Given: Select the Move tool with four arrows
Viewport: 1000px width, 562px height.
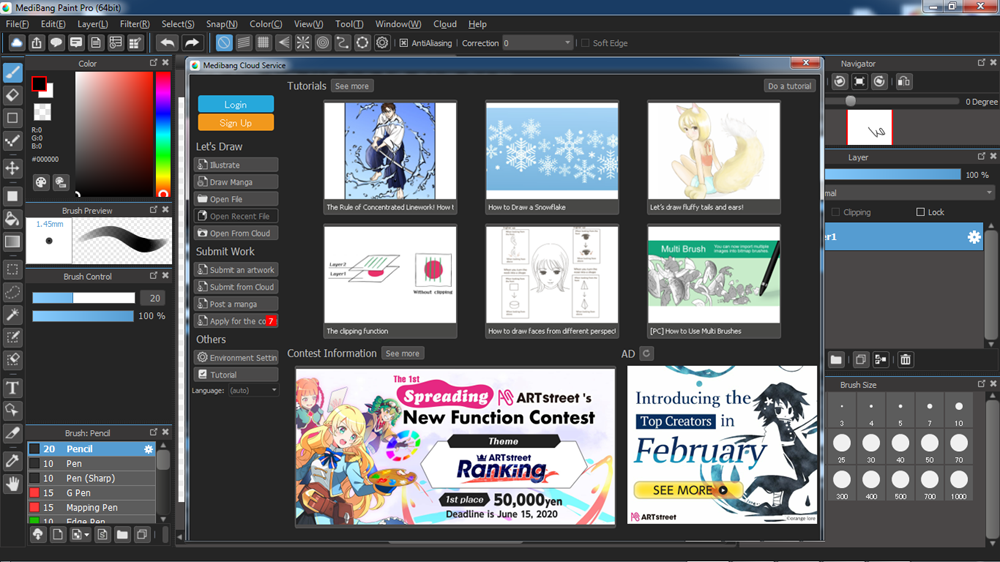Looking at the screenshot, I should point(12,168).
